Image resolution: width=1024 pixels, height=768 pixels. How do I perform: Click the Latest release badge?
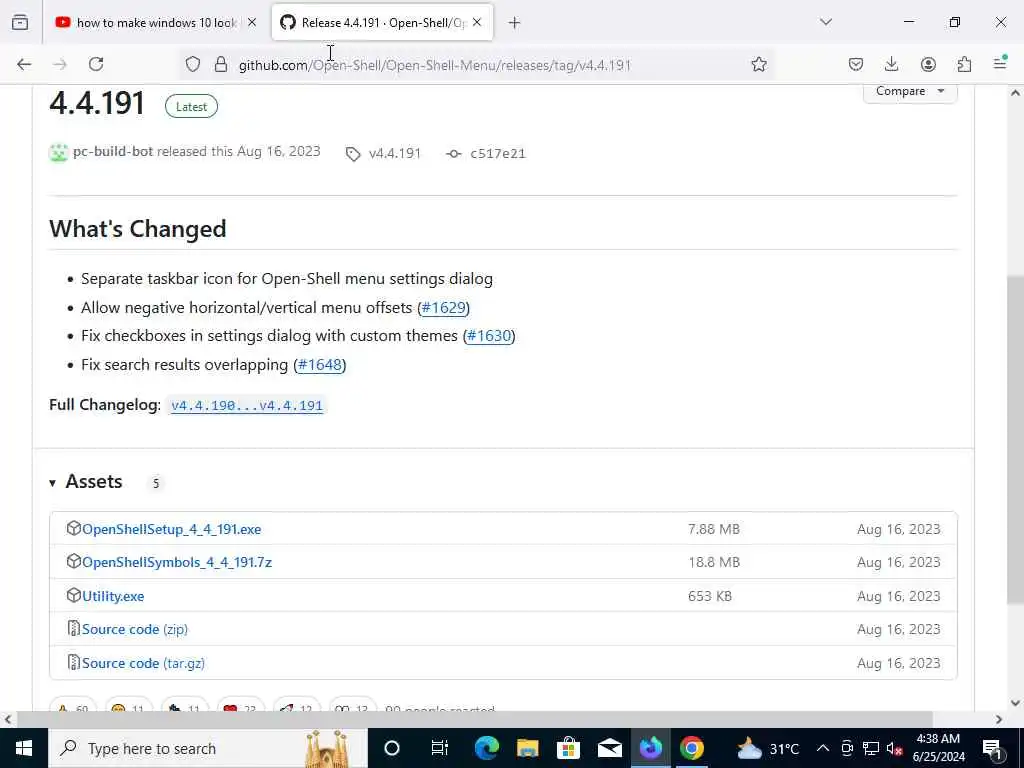click(x=191, y=106)
